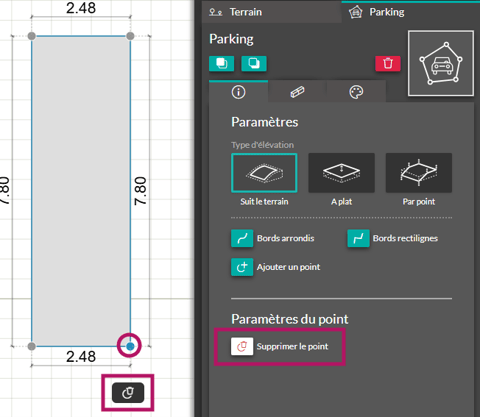Click the parking polygon preview thumbnail
The image size is (480, 417).
pos(441,63)
